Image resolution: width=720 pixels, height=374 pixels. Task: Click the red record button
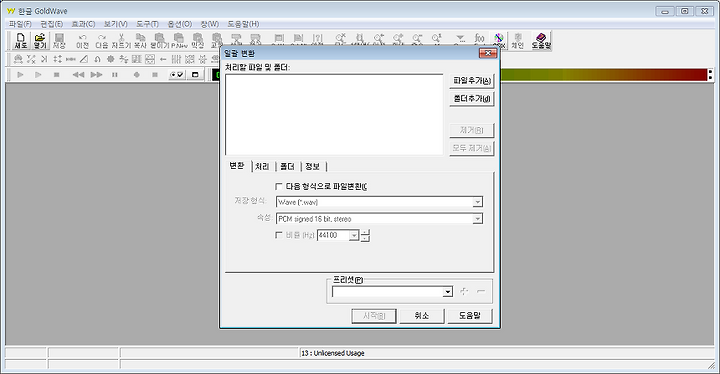click(136, 74)
